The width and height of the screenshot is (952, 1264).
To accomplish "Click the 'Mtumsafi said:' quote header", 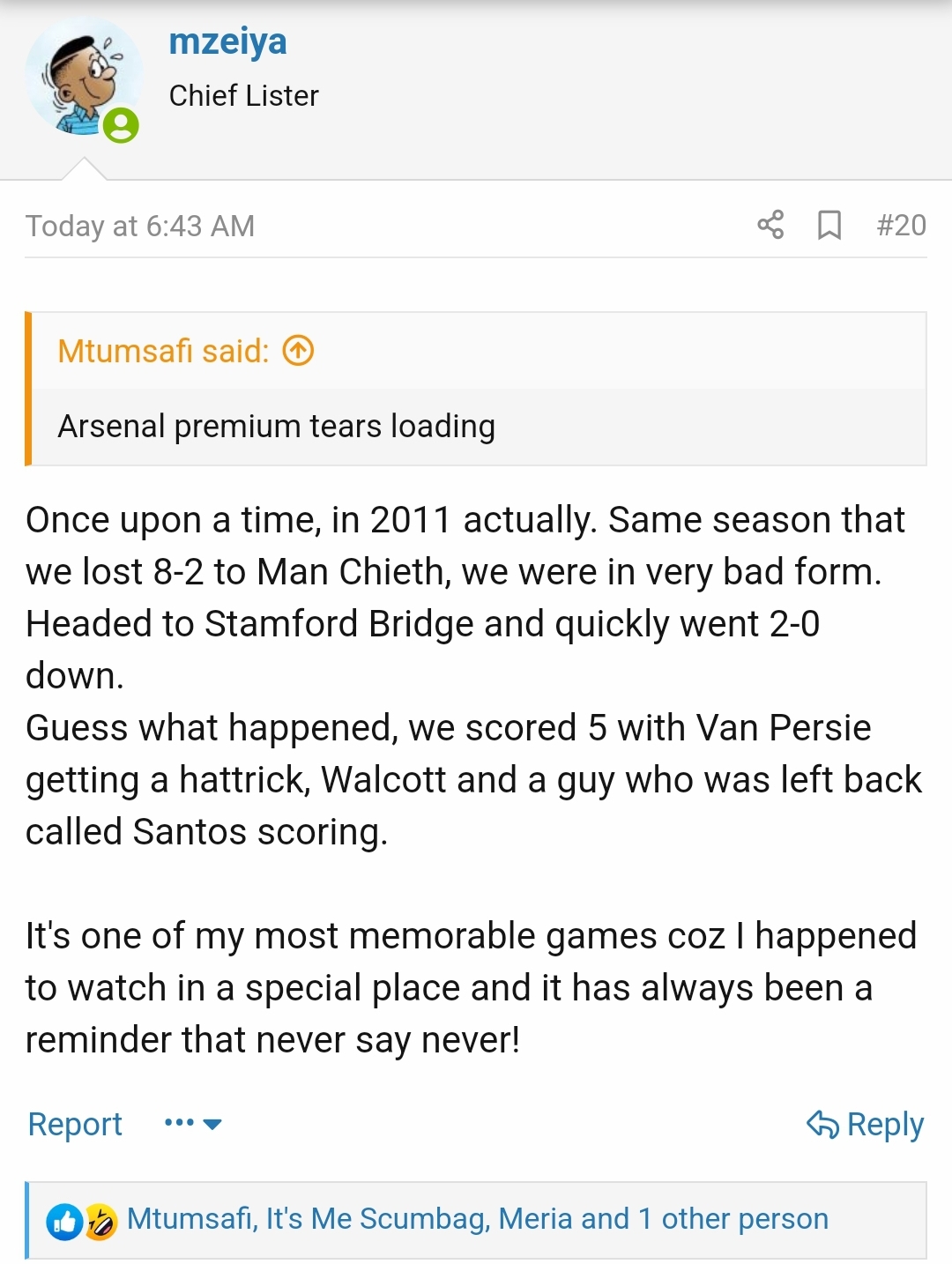I will click(163, 351).
